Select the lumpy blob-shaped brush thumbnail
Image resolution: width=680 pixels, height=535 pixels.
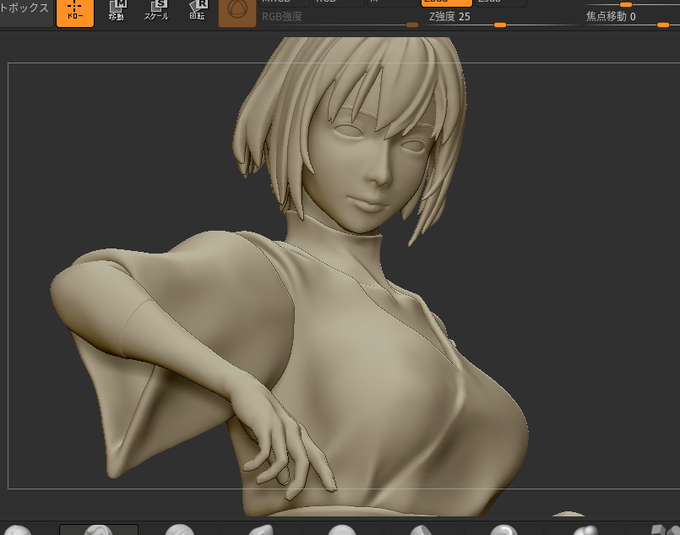[585, 530]
